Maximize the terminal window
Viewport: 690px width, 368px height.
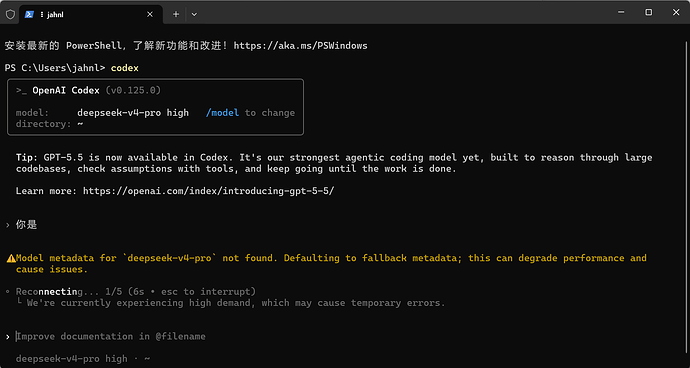pos(649,12)
